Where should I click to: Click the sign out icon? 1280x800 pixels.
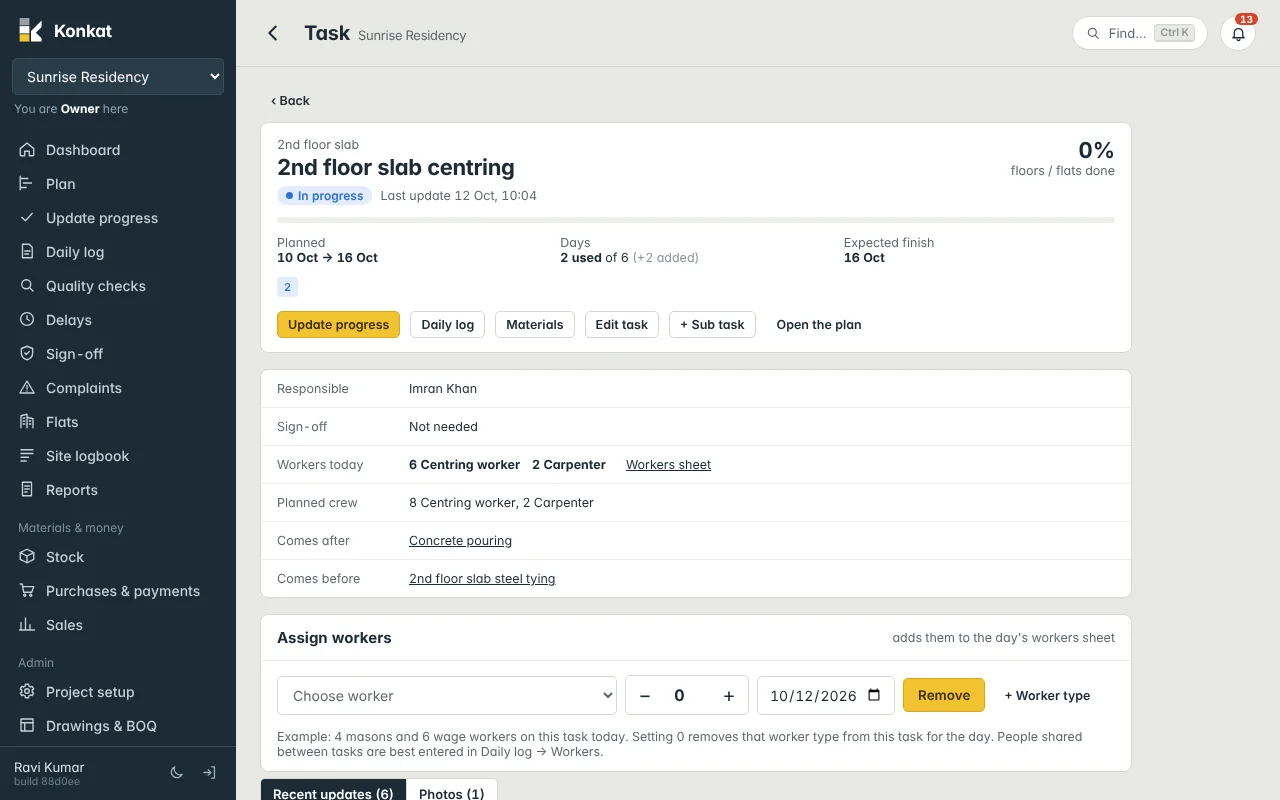click(x=209, y=773)
